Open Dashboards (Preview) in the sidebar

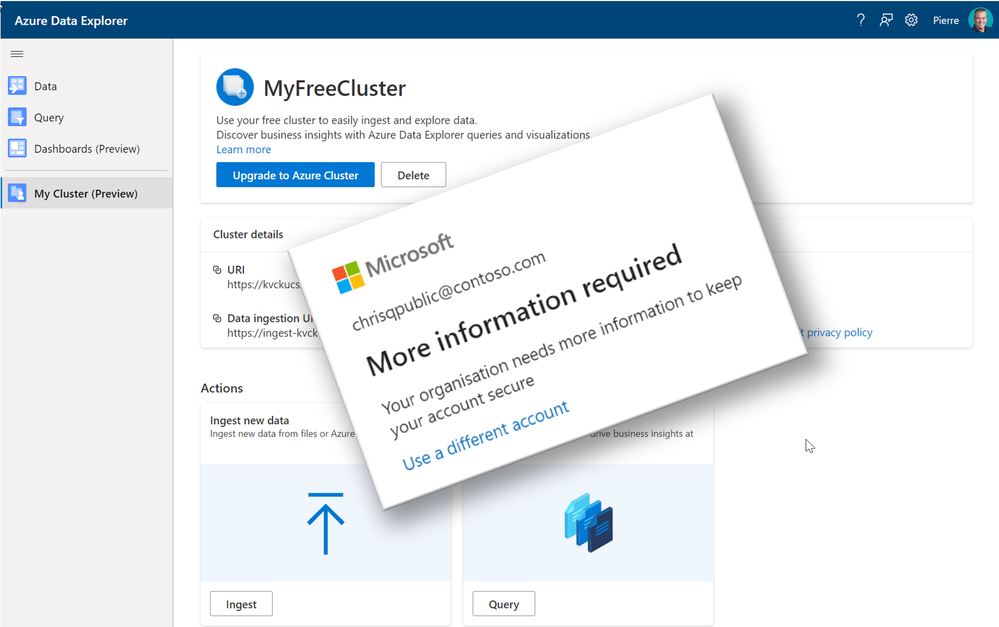86,148
